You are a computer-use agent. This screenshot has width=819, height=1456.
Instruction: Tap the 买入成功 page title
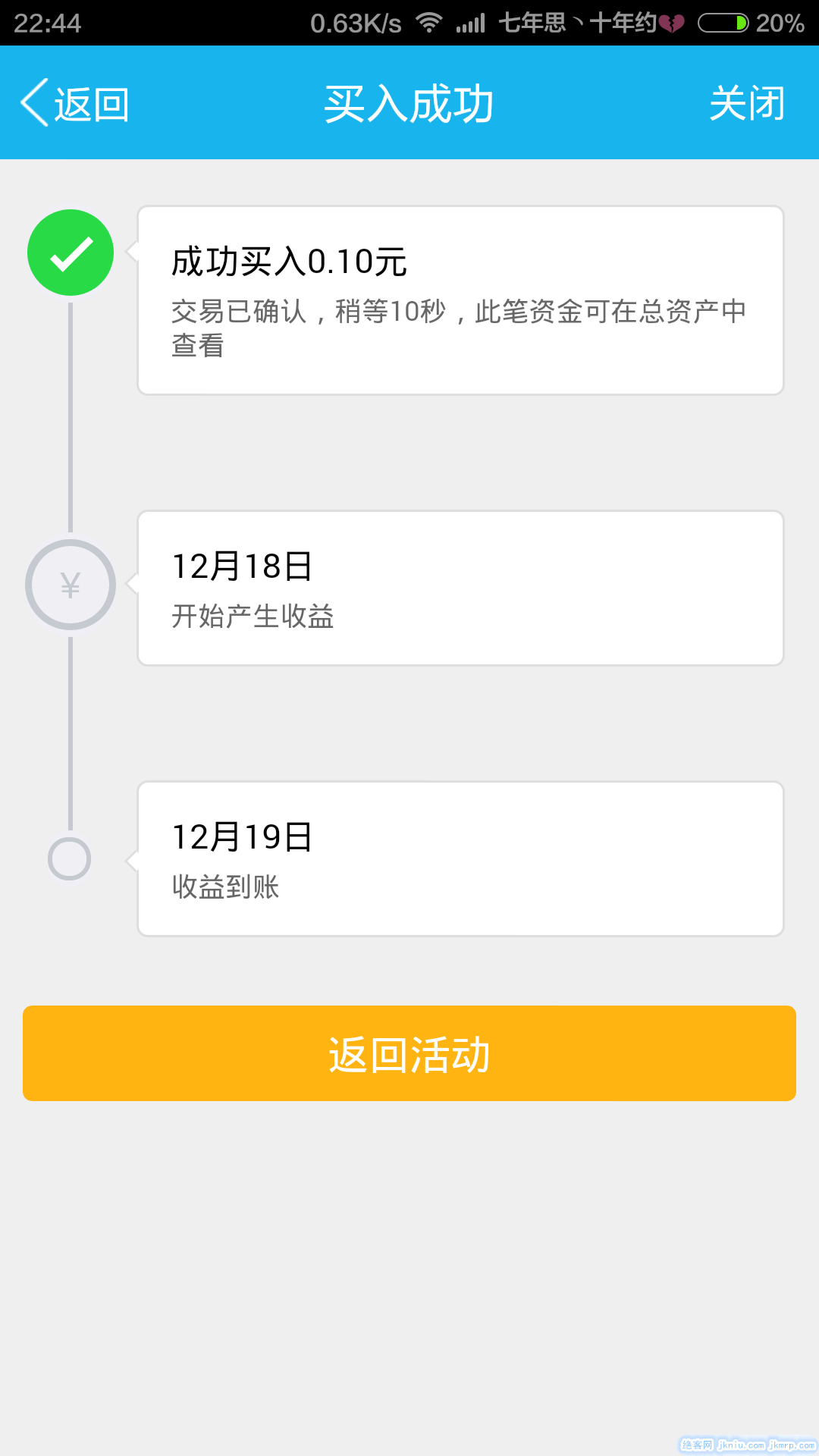409,104
